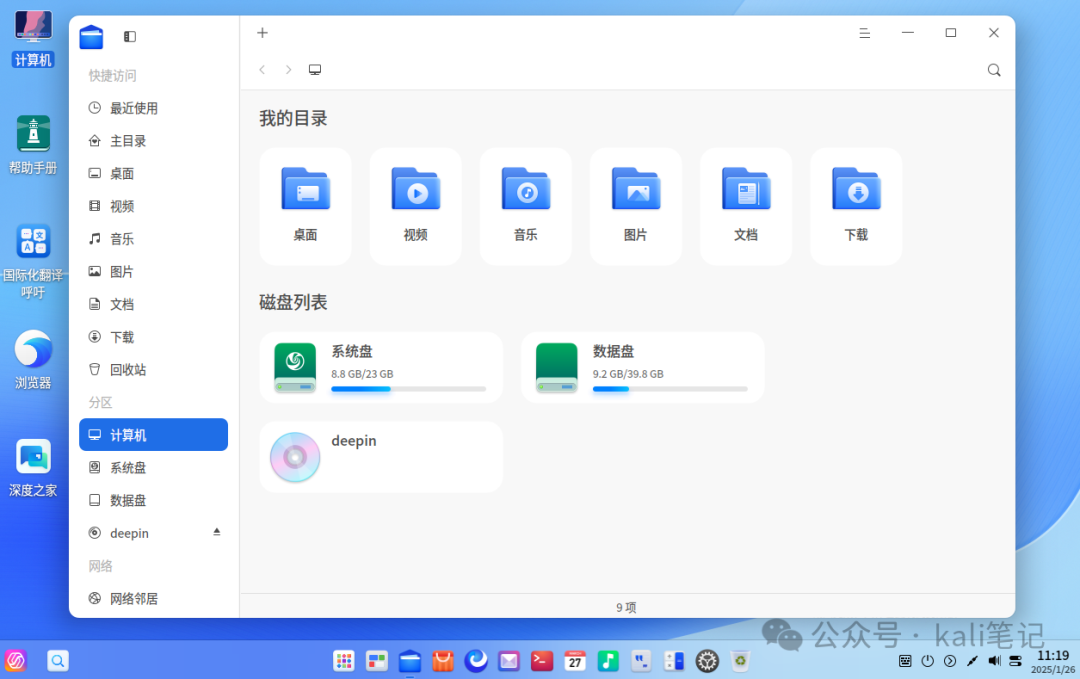Click the 磁盘列表 section heading

click(293, 302)
